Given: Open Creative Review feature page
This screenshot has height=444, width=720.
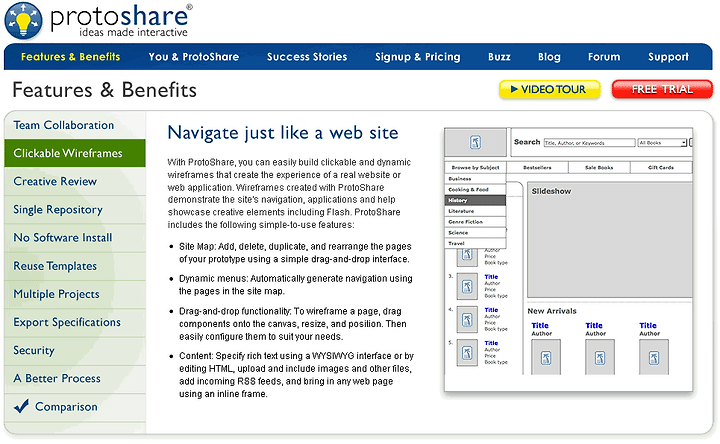Looking at the screenshot, I should point(75,181).
